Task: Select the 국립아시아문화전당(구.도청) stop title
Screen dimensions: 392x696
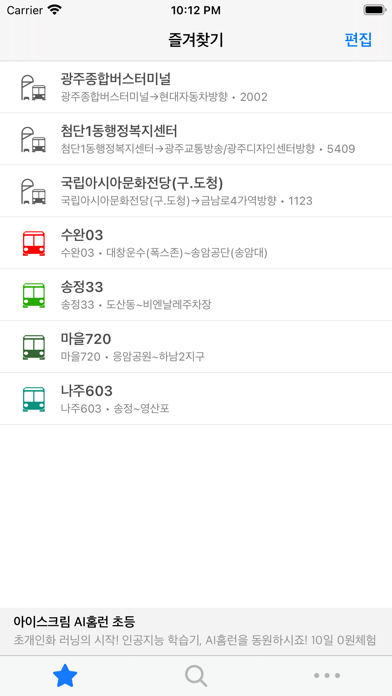Action: [x=142, y=183]
